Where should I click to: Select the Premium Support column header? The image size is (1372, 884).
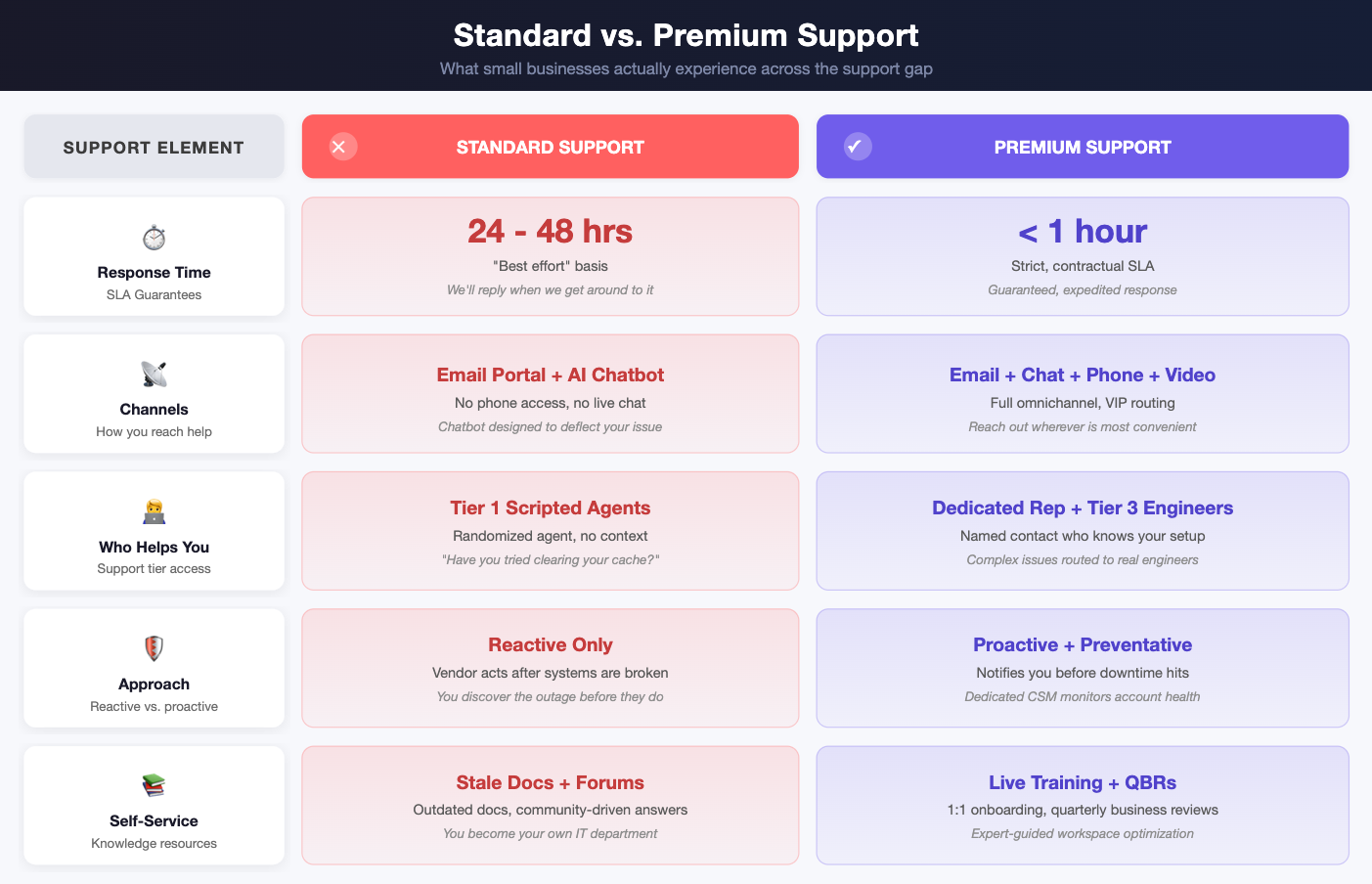point(1083,147)
